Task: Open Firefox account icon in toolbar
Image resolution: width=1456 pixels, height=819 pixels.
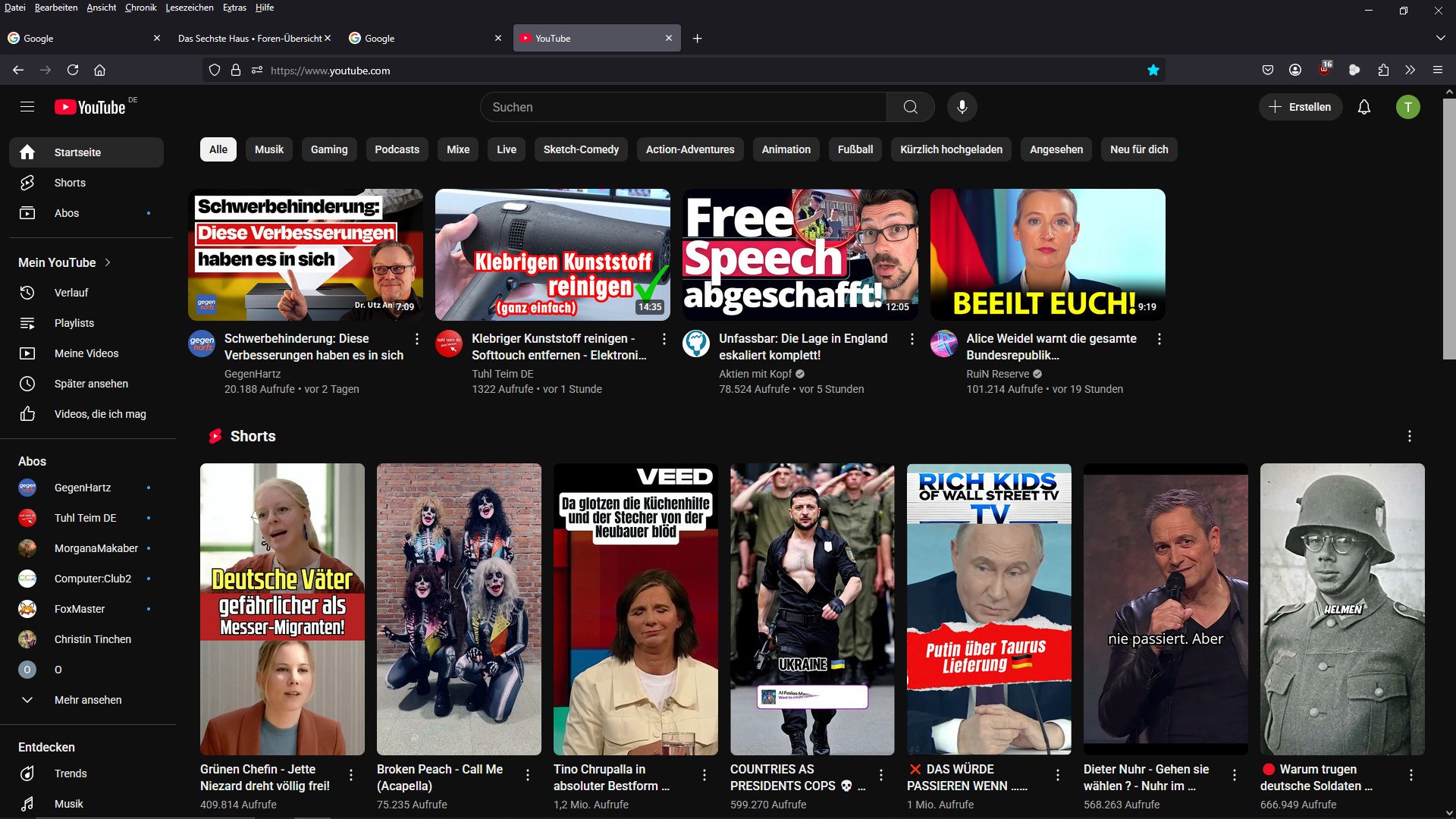Action: [x=1295, y=70]
